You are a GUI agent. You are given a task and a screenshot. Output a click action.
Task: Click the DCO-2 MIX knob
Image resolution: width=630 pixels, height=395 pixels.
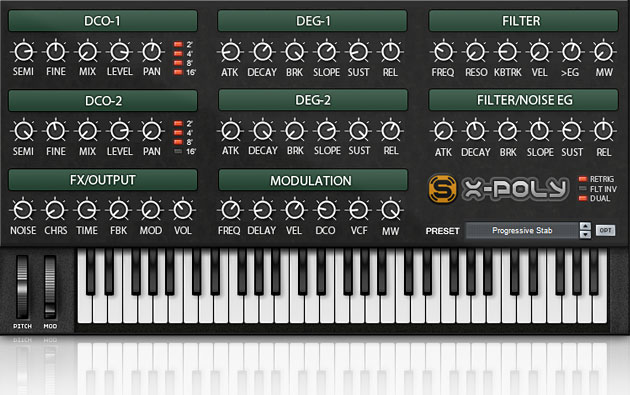click(x=87, y=131)
